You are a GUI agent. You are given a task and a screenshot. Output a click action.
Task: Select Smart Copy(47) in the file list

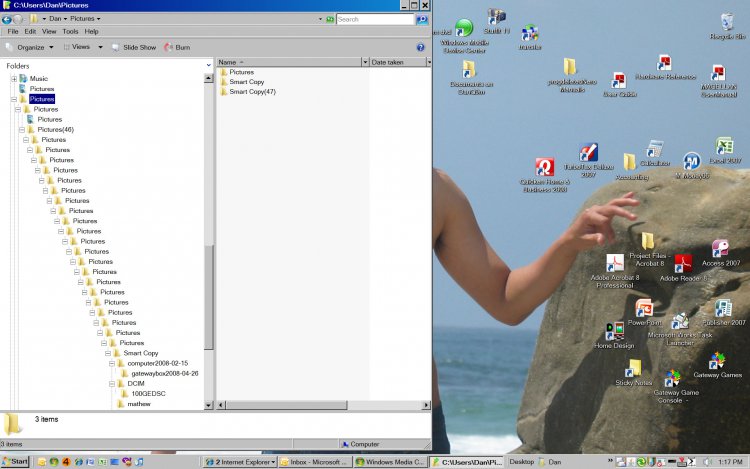pos(252,92)
